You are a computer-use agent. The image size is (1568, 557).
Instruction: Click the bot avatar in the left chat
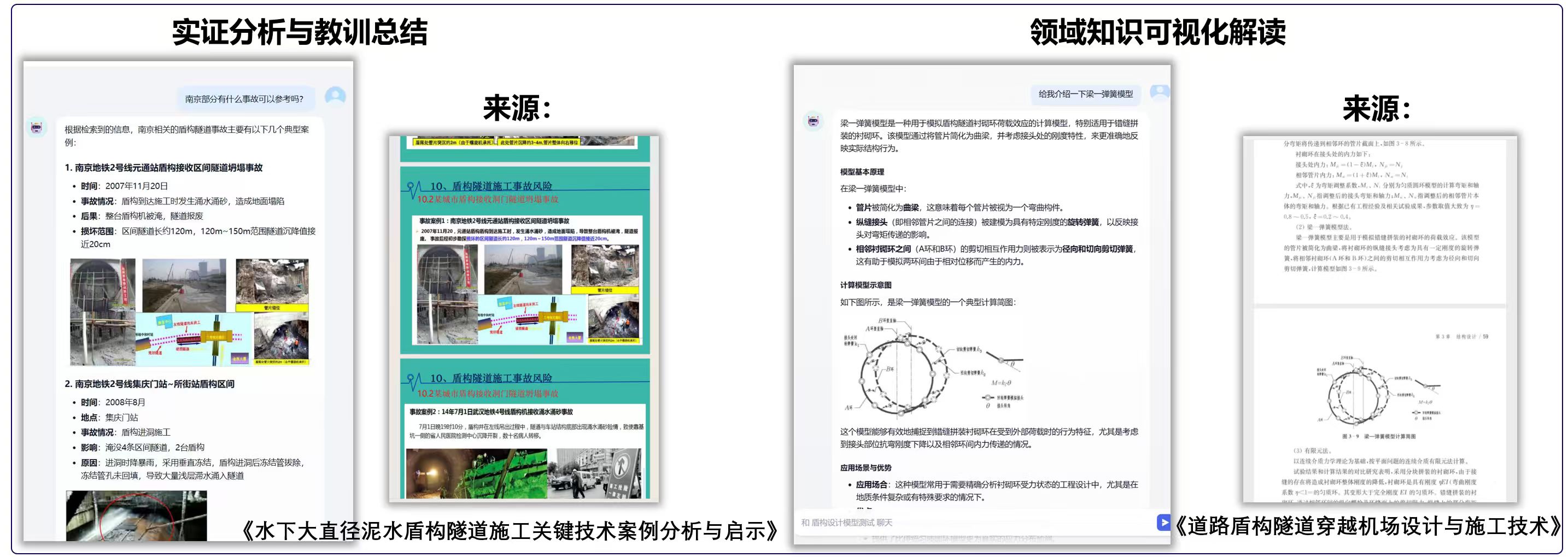tap(37, 127)
